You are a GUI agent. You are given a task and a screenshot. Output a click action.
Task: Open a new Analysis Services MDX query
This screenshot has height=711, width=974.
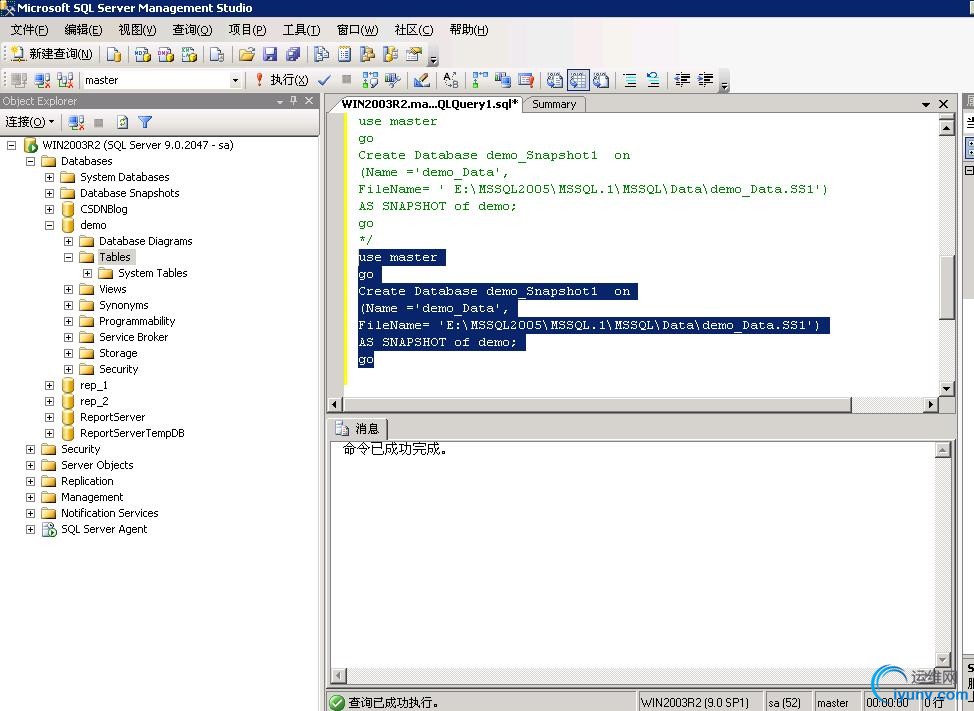click(x=142, y=54)
